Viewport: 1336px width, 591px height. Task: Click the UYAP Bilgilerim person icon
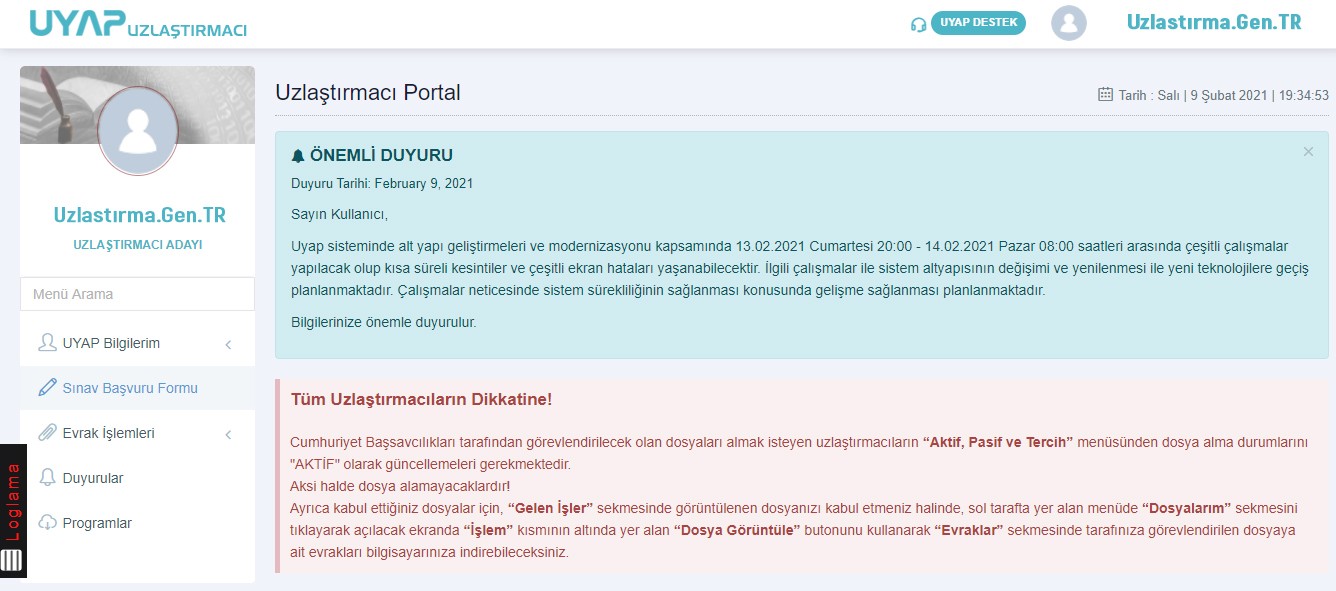pyautogui.click(x=47, y=343)
